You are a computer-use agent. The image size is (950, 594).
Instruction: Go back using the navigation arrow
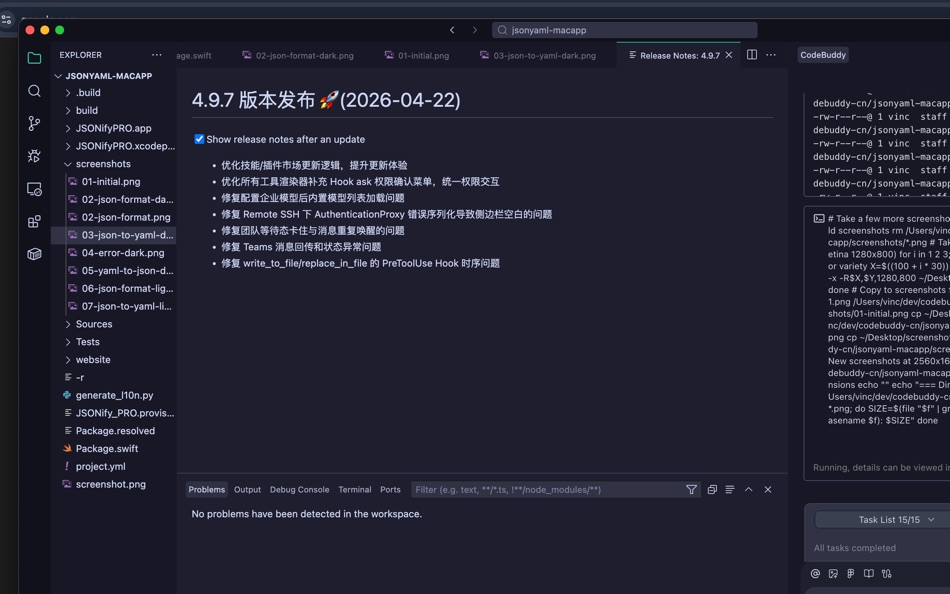click(452, 30)
